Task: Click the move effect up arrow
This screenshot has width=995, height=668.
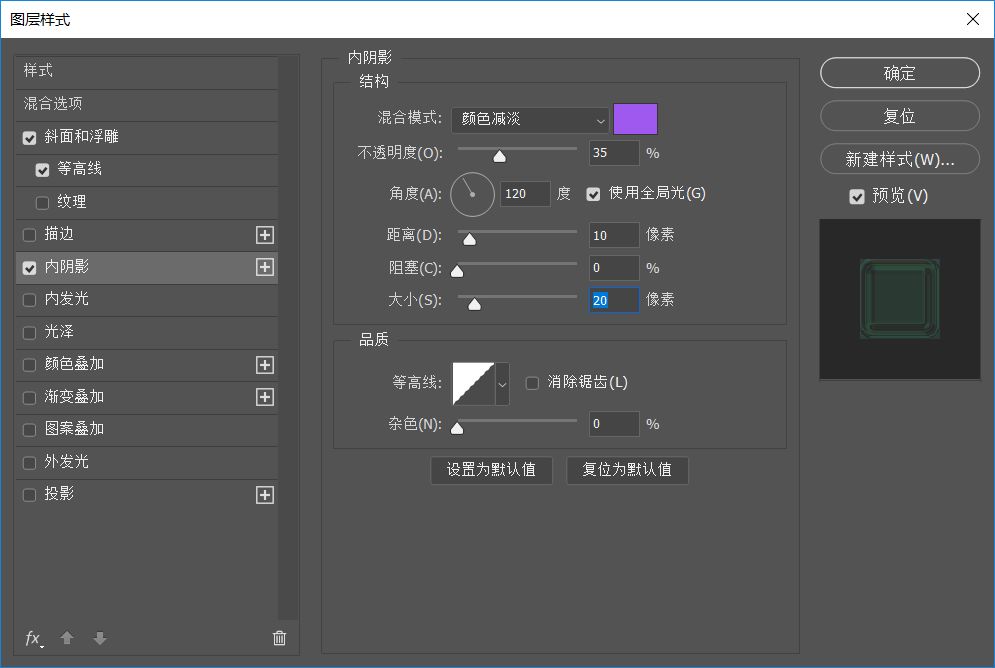Action: pos(67,638)
